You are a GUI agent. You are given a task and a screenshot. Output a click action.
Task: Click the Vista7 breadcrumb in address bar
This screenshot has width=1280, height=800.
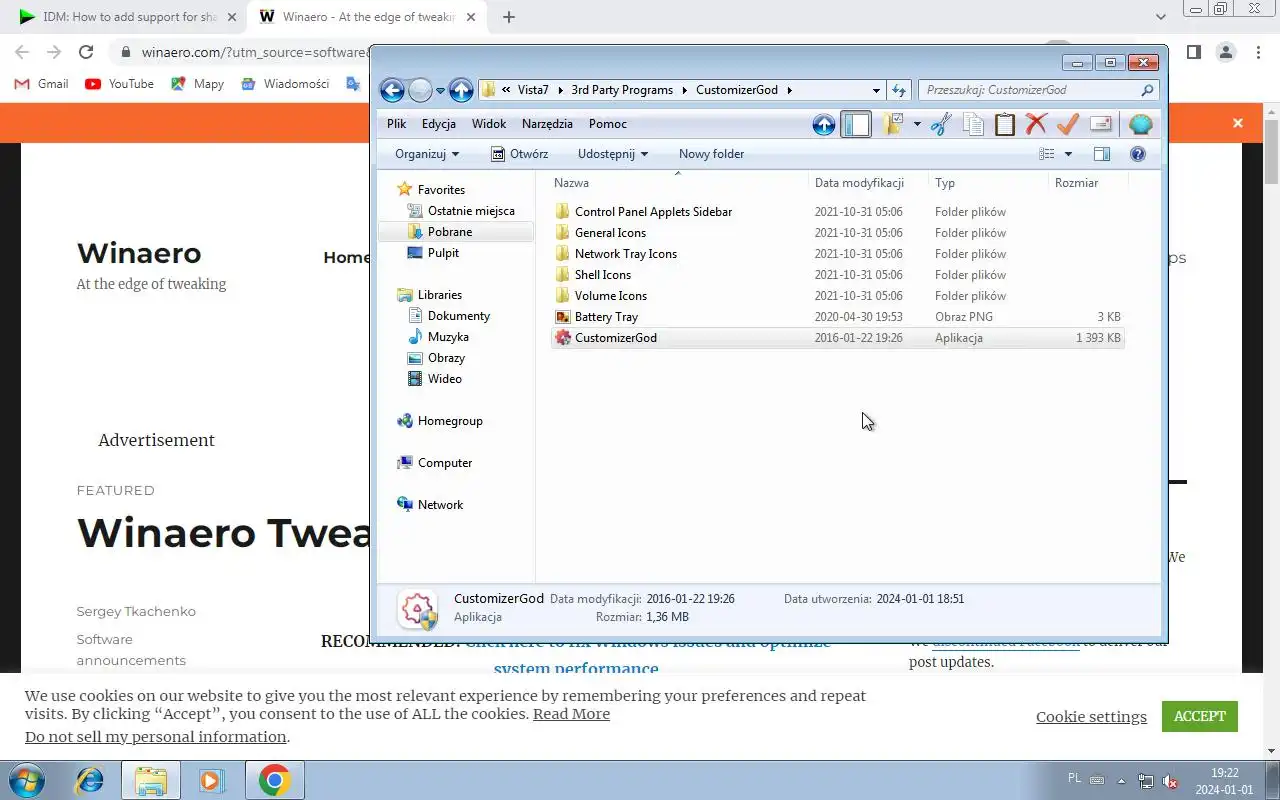point(533,90)
